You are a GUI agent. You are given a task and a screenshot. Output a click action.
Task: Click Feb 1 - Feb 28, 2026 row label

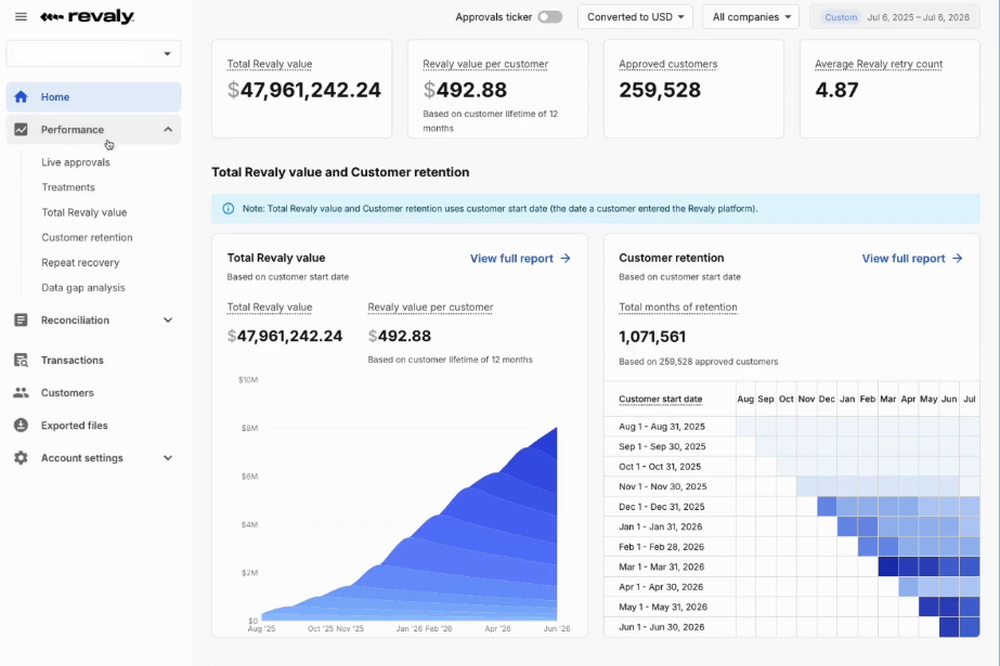[661, 547]
